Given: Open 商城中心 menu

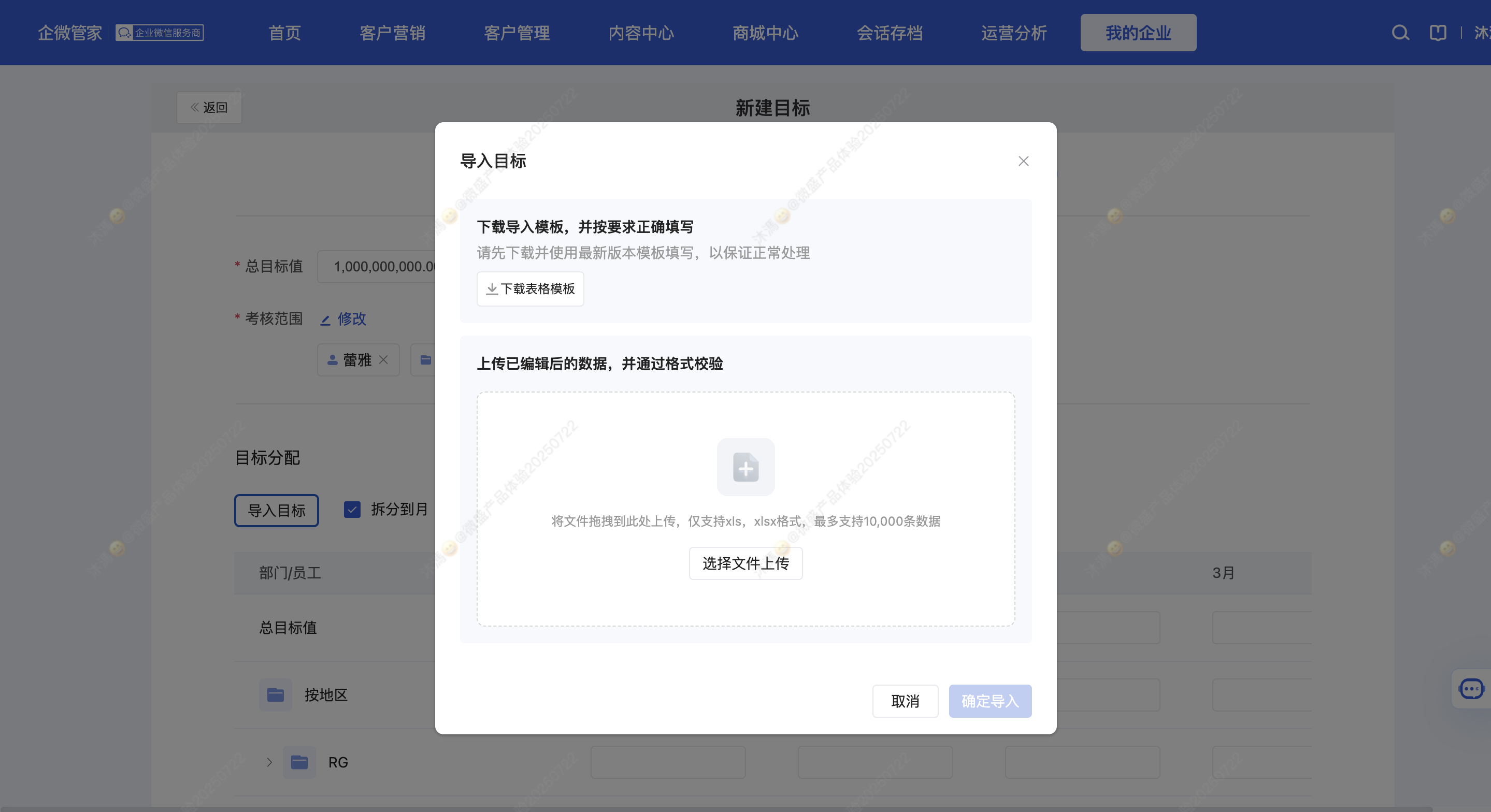Looking at the screenshot, I should (x=765, y=33).
